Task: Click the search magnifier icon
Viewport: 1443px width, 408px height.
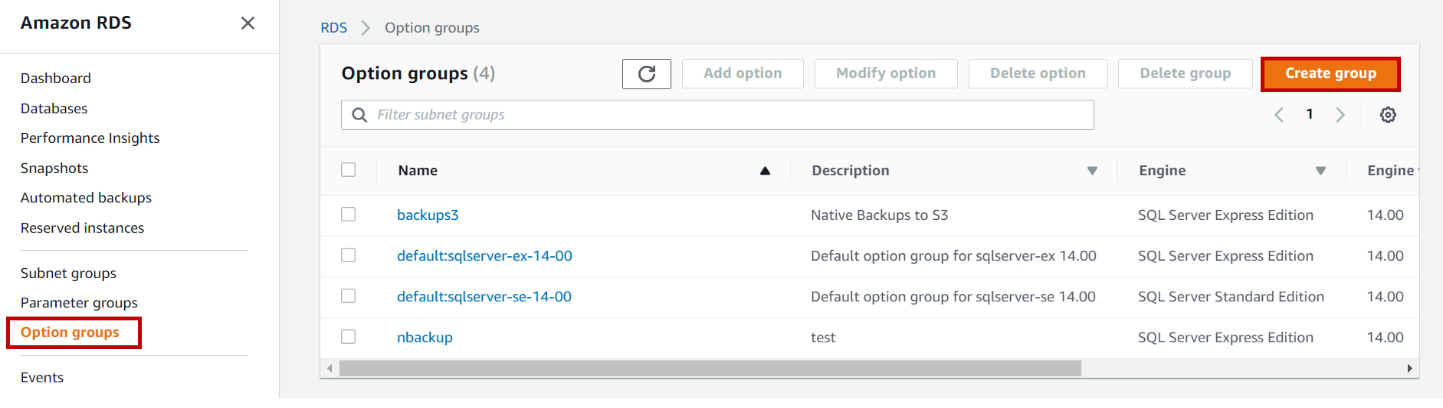Action: [x=360, y=115]
